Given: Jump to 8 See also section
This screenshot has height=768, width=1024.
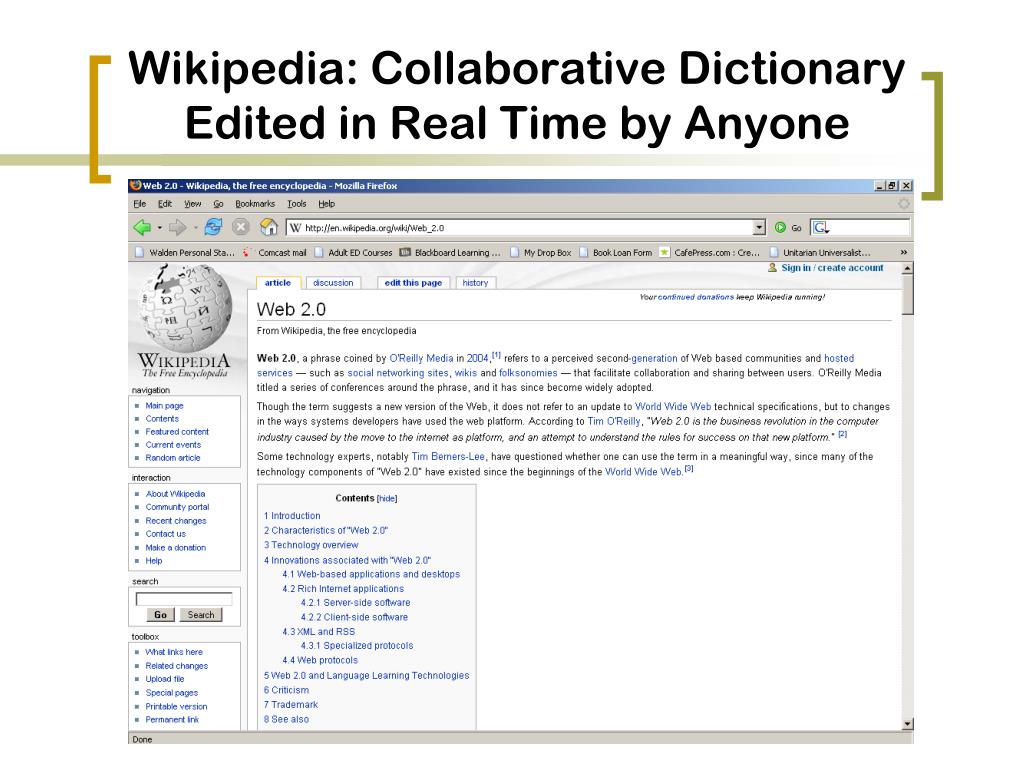Looking at the screenshot, I should 286,719.
